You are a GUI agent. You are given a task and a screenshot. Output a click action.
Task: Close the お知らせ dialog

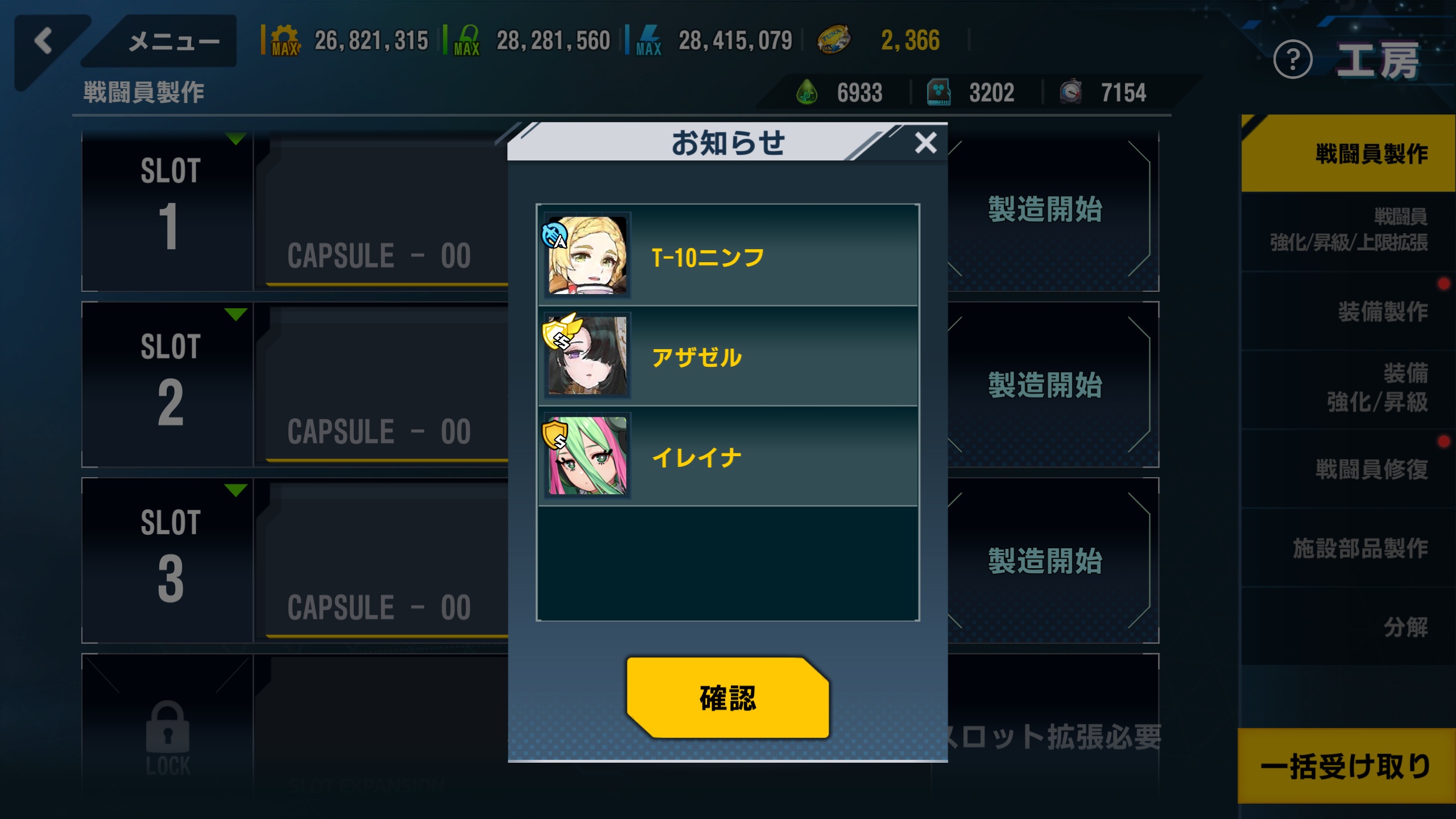926,143
